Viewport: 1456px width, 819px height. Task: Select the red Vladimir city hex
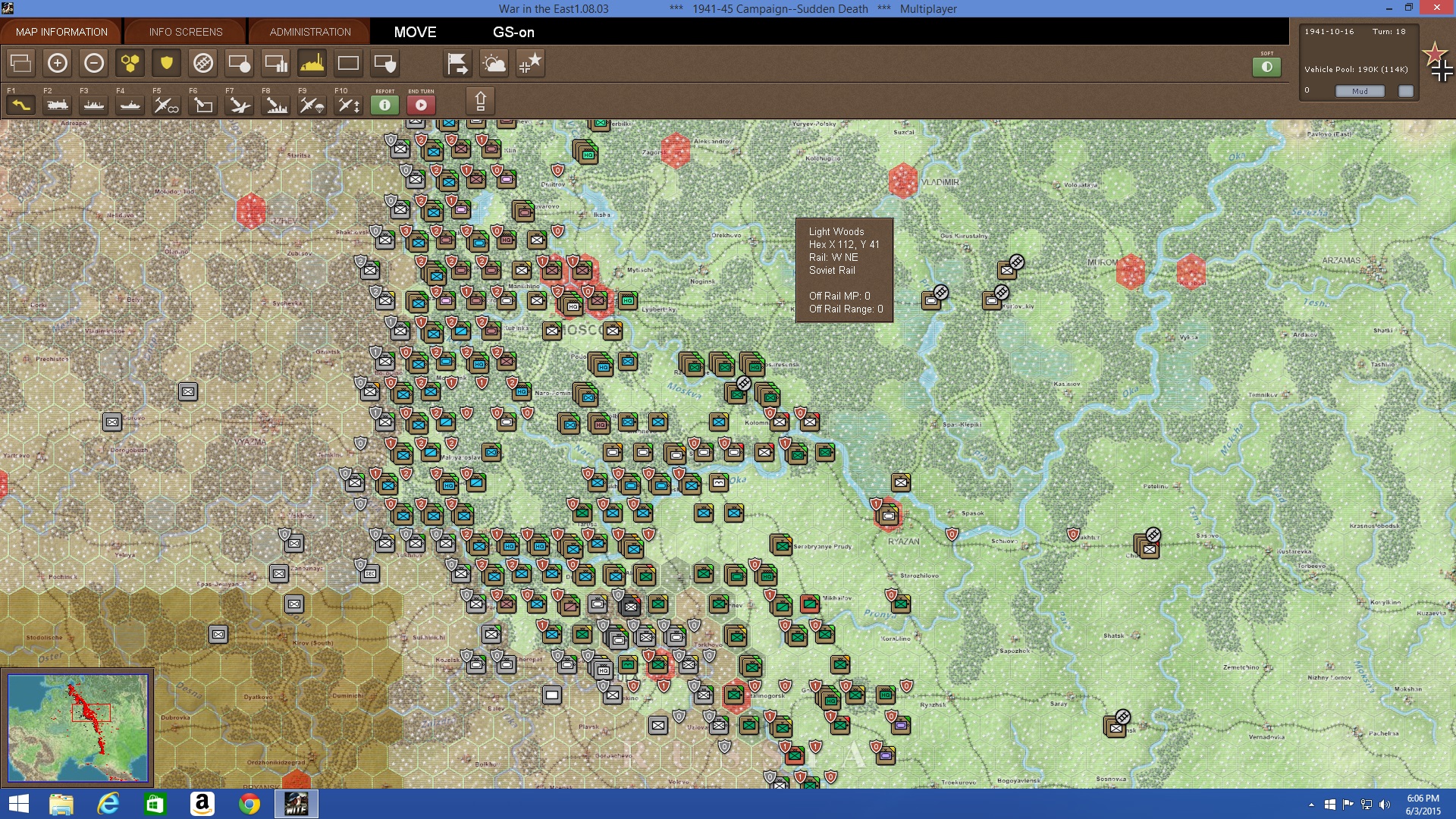[x=902, y=180]
